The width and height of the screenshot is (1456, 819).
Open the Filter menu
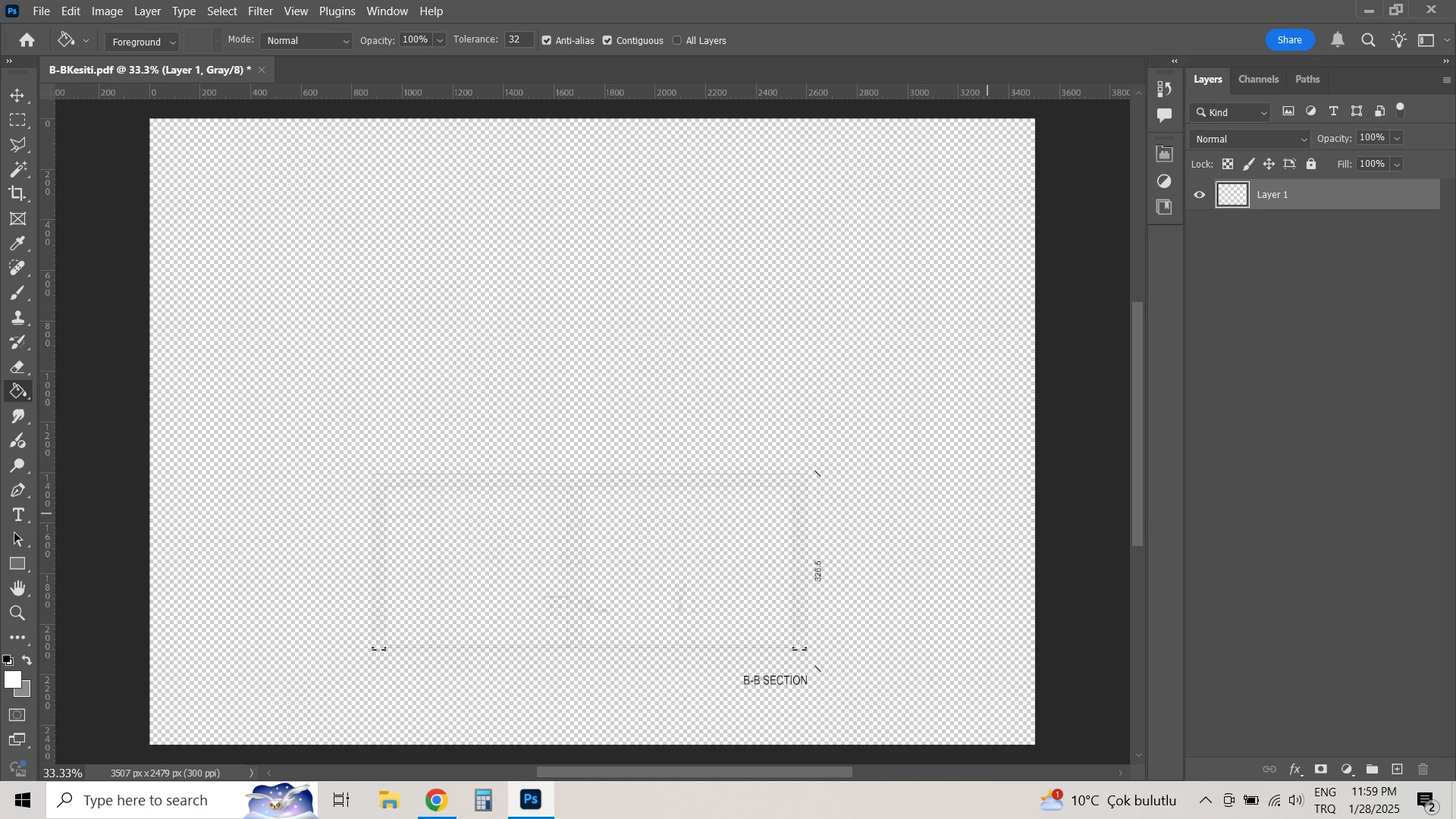coord(260,11)
